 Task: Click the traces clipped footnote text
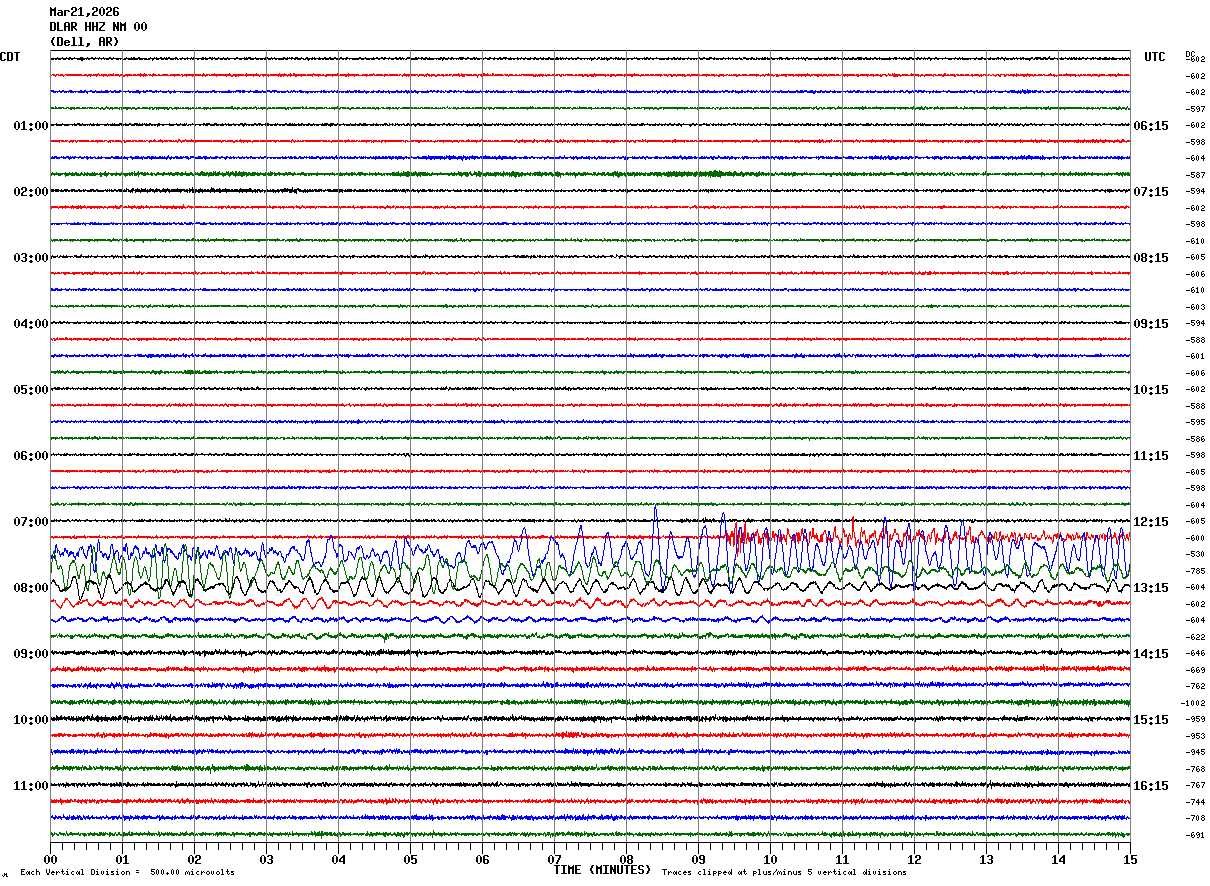784,873
